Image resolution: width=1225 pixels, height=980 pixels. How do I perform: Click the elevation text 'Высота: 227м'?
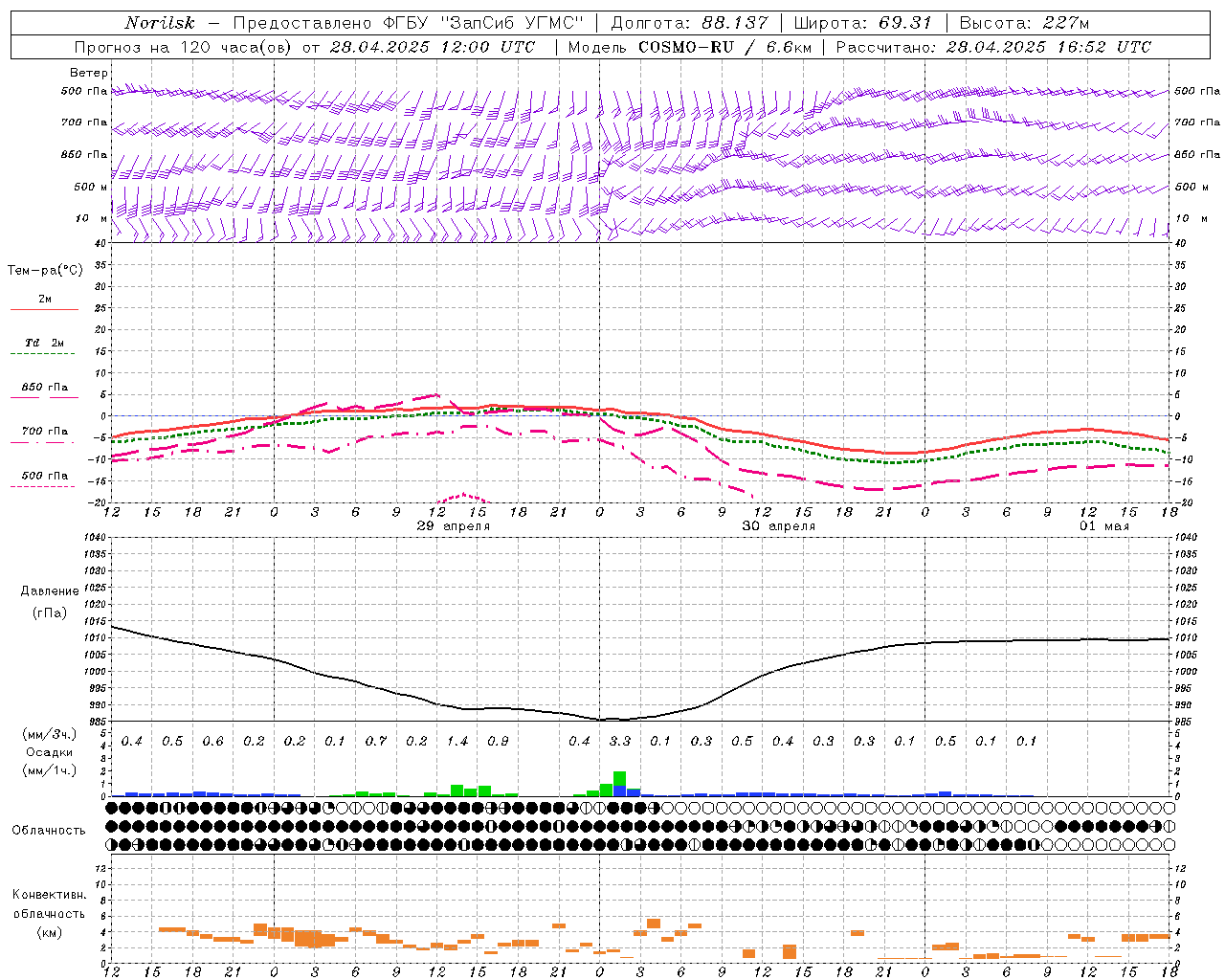pos(1024,23)
